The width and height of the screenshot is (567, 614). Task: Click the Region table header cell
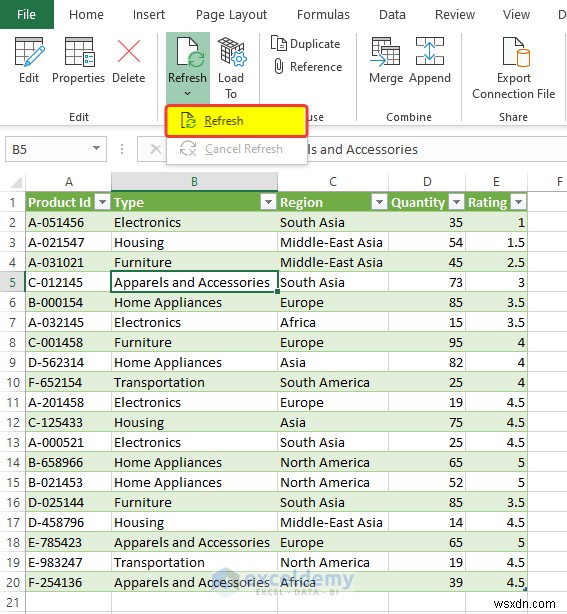coord(333,202)
